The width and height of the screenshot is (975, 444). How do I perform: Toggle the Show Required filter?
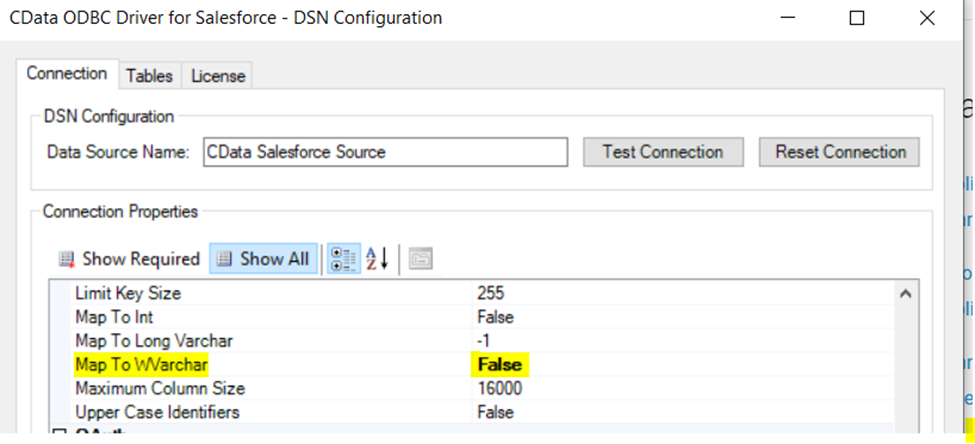click(x=129, y=259)
